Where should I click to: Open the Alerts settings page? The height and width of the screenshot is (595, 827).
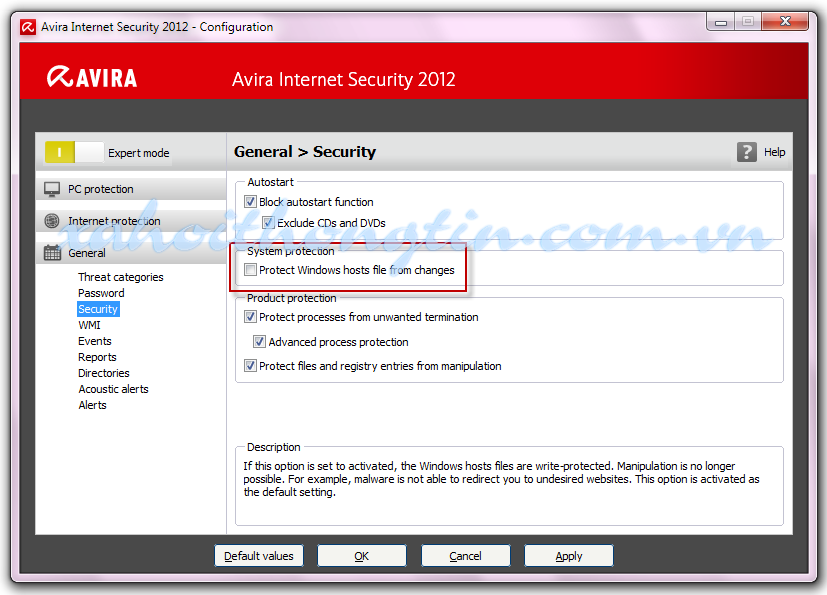[x=92, y=405]
